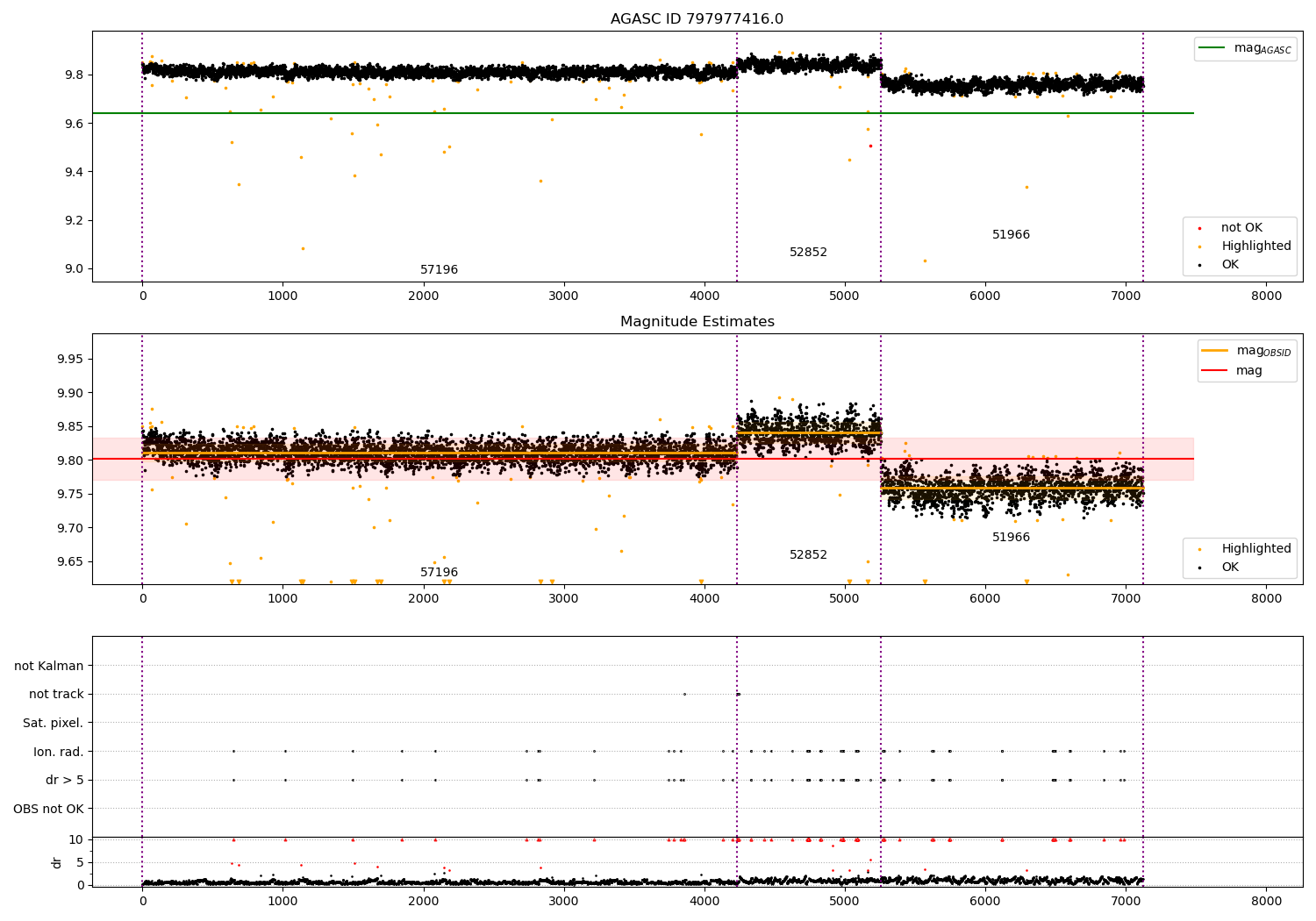Click the 9.70 y-axis tick label
Image resolution: width=1316 pixels, height=921 pixels.
(70, 528)
